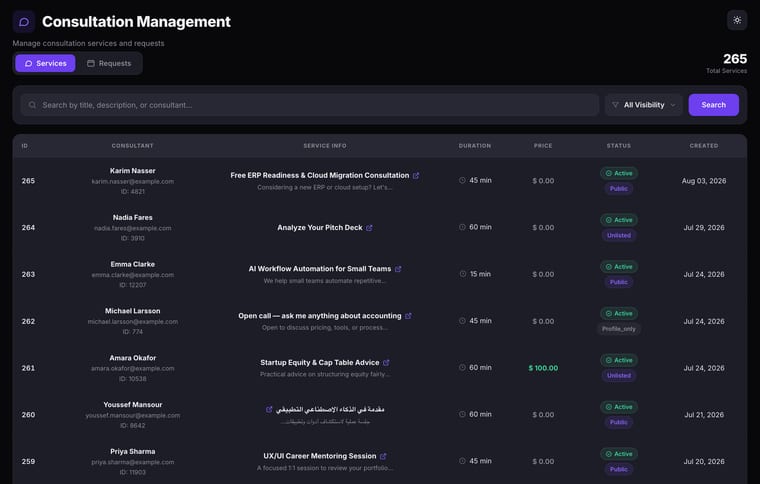Image resolution: width=760 pixels, height=484 pixels.
Task: Click clock icon beside 15 min duration
Action: pos(463,274)
